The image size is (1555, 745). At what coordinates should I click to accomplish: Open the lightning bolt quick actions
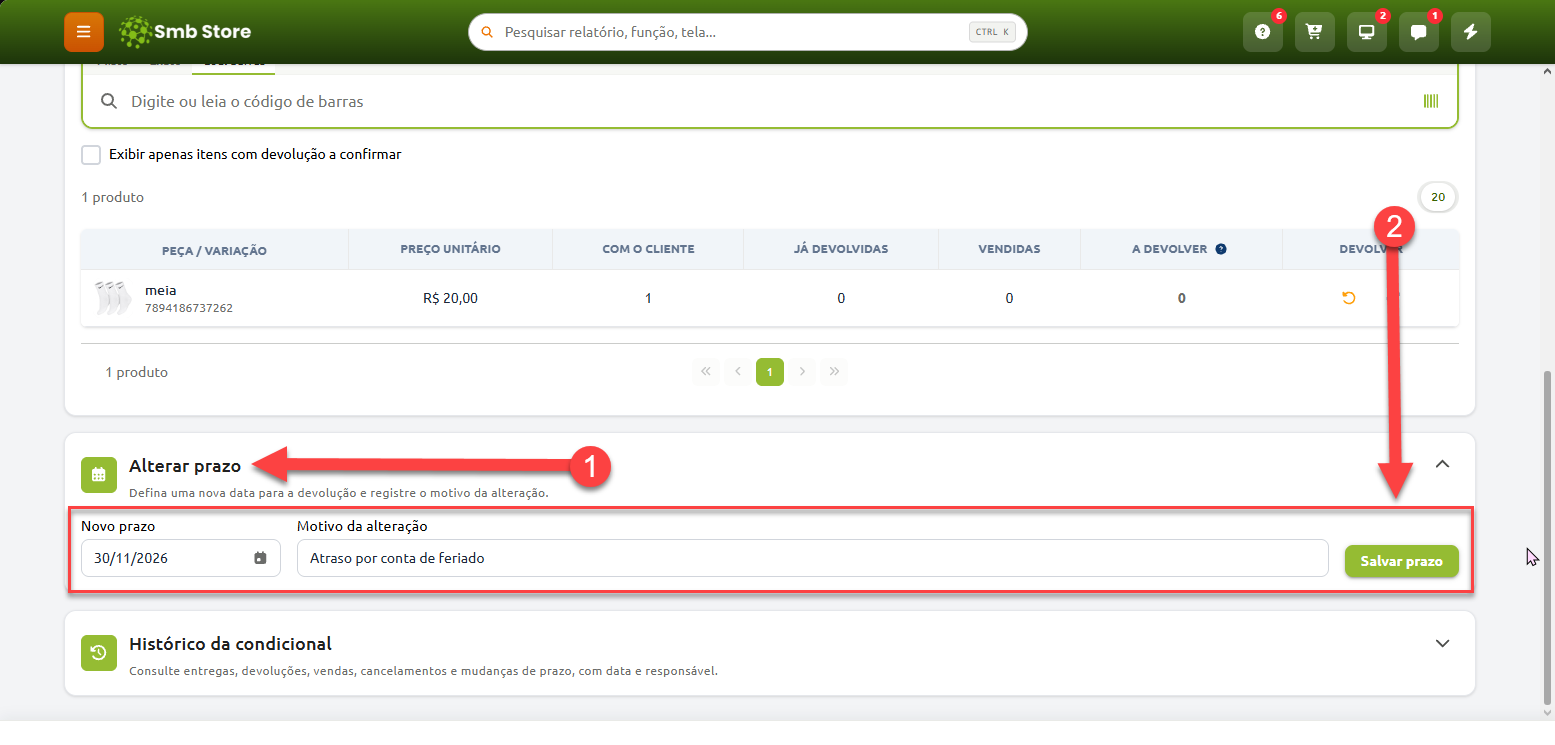1471,32
